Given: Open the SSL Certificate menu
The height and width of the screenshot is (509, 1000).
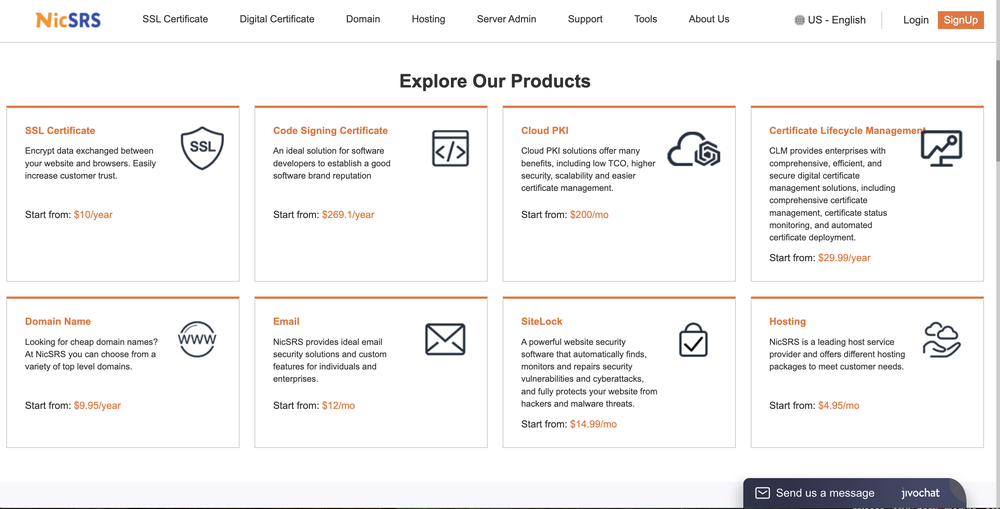Looking at the screenshot, I should pos(175,19).
